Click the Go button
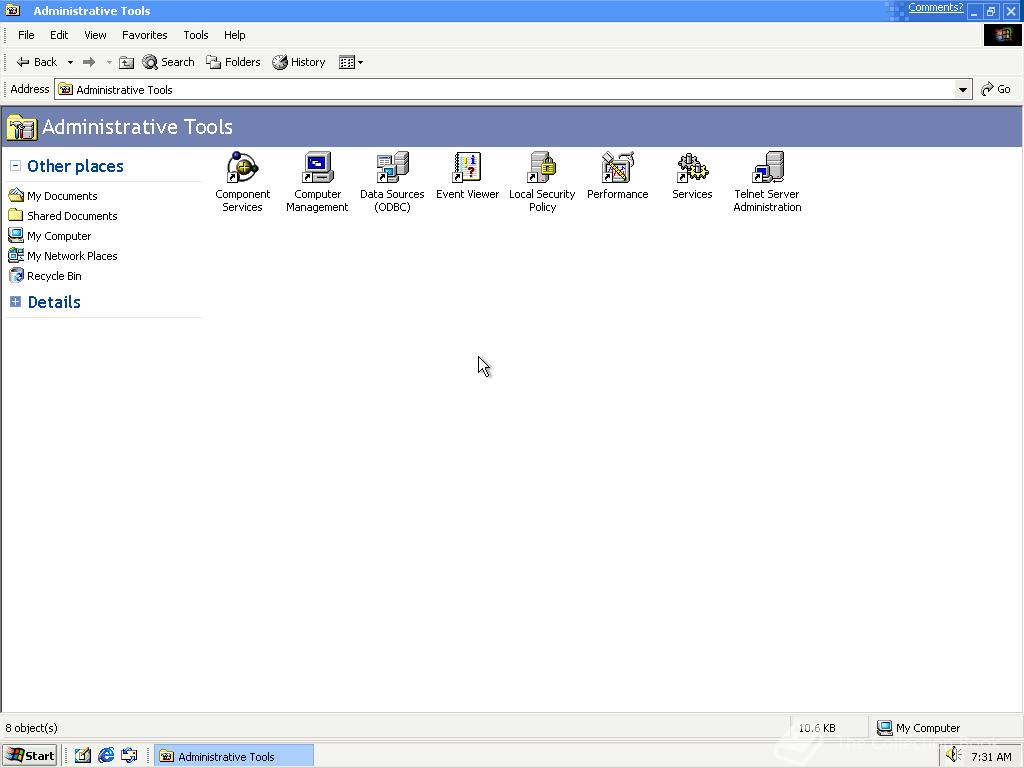Viewport: 1024px width, 768px height. (996, 89)
